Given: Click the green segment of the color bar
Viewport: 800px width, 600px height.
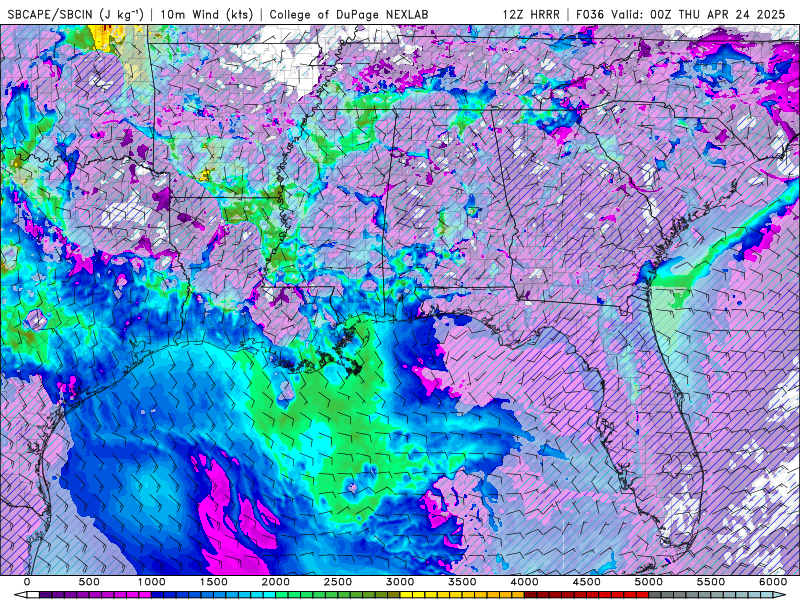Looking at the screenshot, I should point(338,595).
